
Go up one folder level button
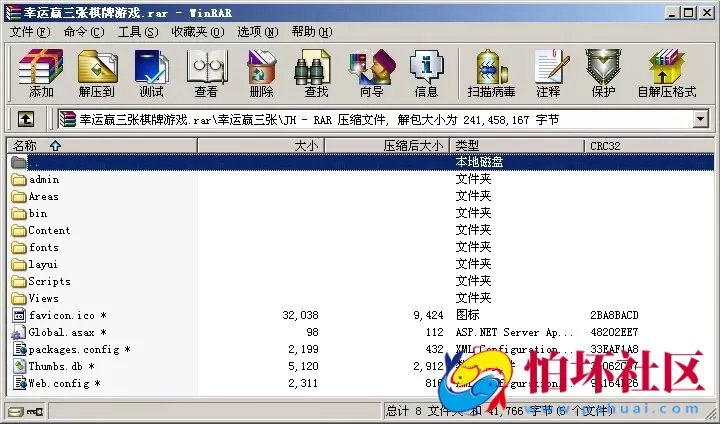tap(26, 119)
